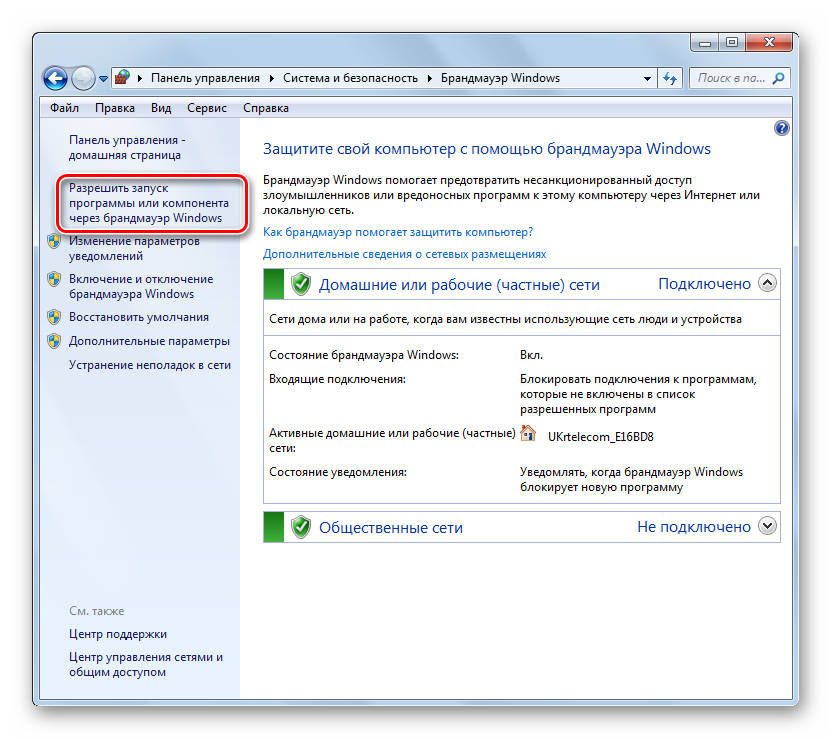Click the Control Panel icon in address bar
This screenshot has height=739, width=832.
[122, 77]
